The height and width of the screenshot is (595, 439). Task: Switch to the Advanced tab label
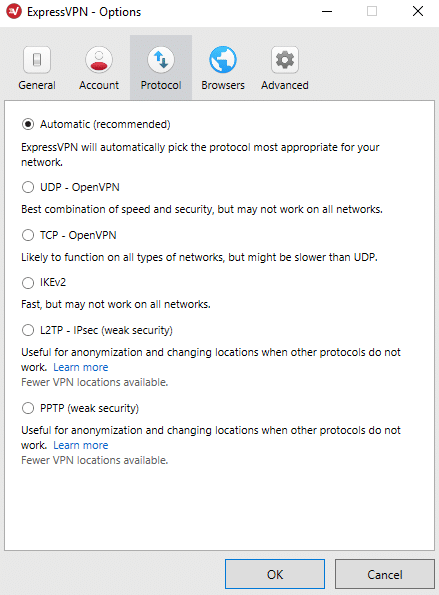click(285, 85)
